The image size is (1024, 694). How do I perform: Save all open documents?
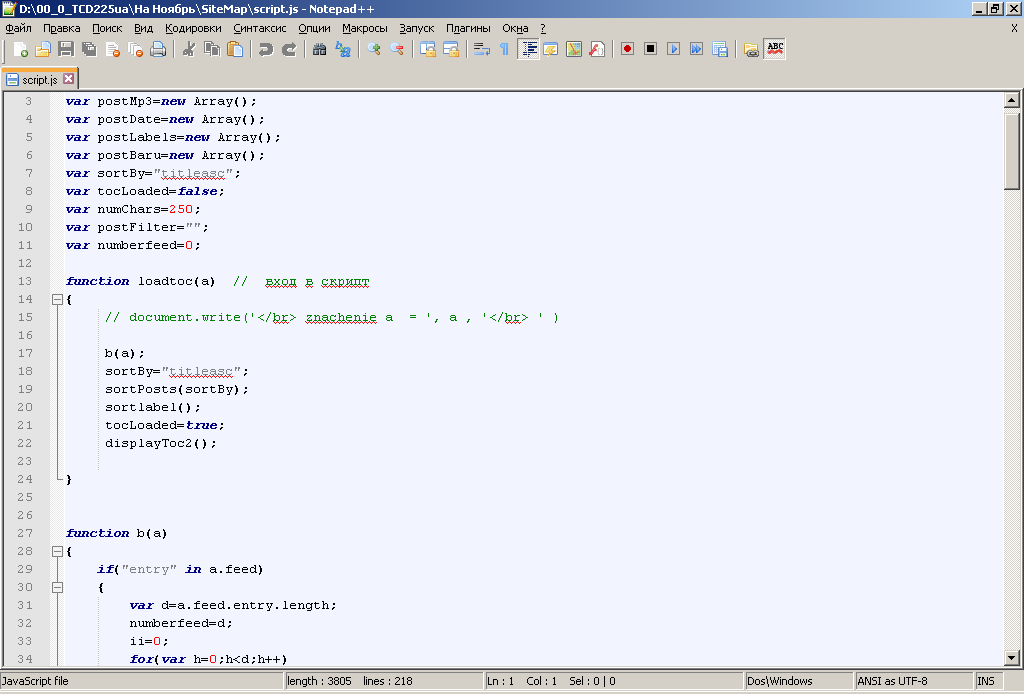90,49
